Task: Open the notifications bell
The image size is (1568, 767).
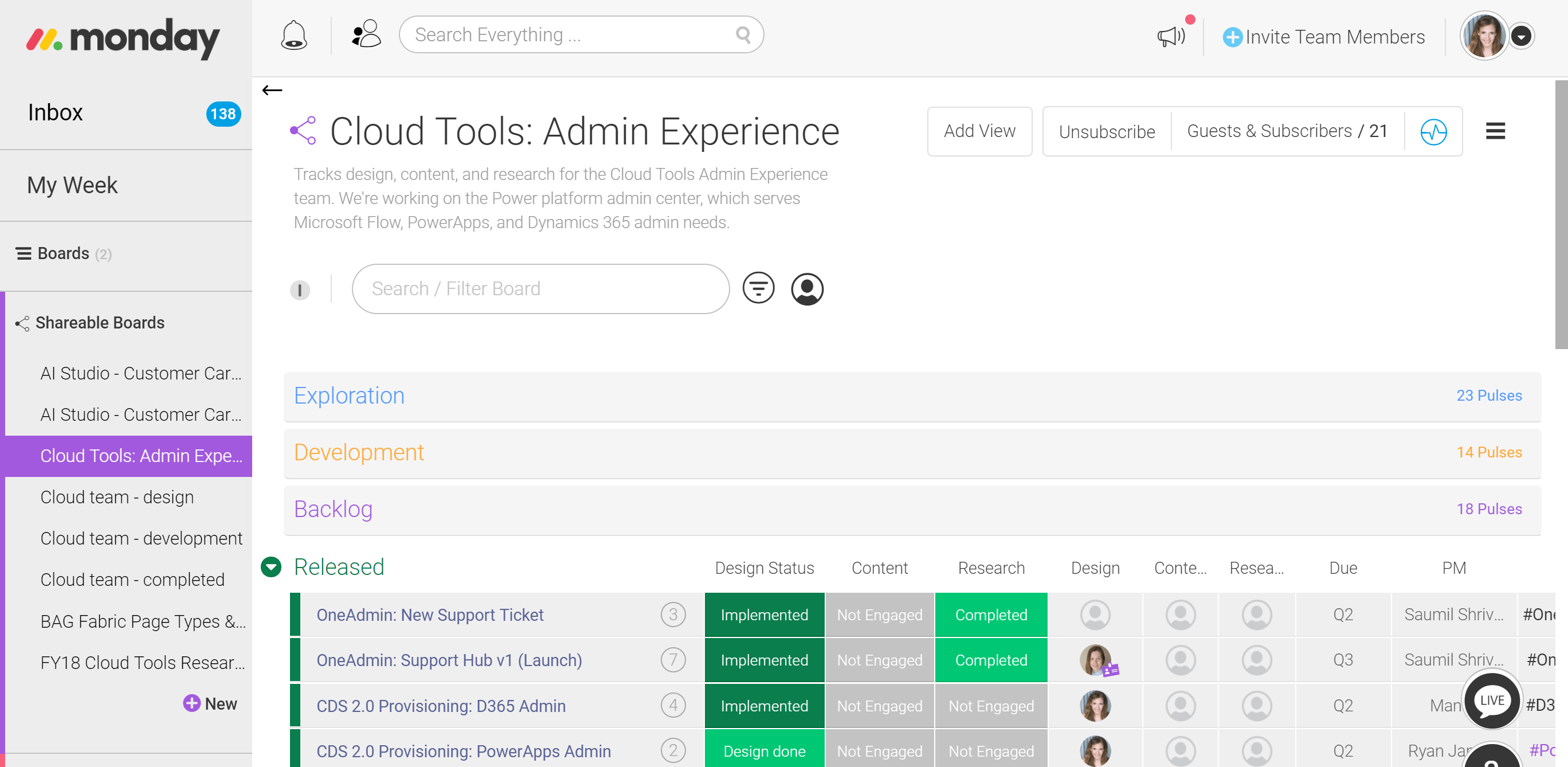Action: point(293,36)
